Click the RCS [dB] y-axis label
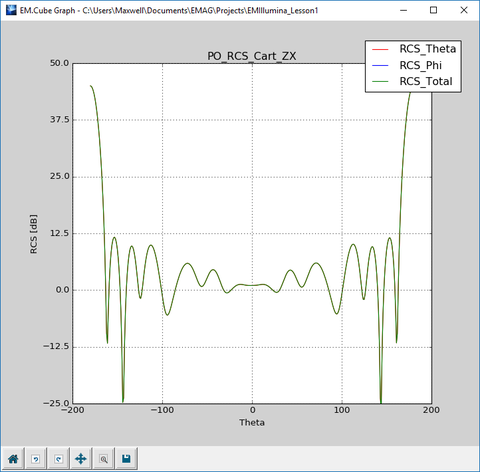 coord(34,234)
